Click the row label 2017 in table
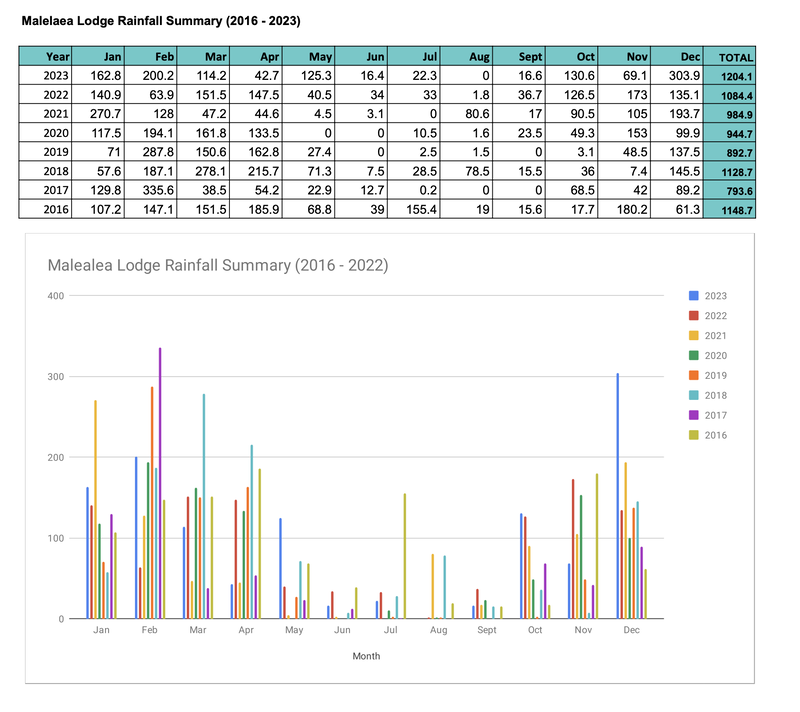 coord(45,190)
